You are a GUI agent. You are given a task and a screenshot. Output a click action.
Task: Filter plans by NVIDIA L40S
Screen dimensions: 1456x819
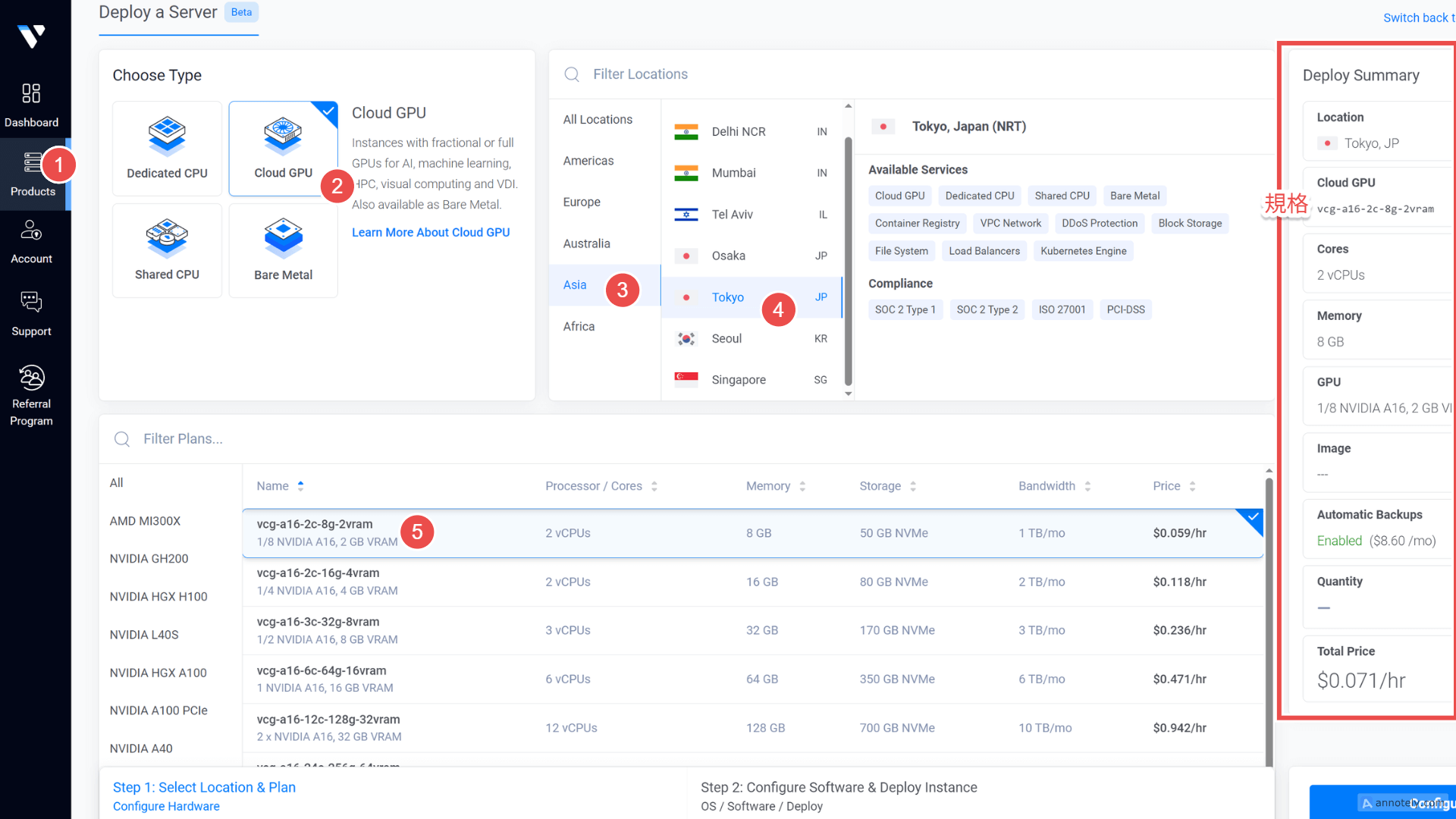coord(144,635)
